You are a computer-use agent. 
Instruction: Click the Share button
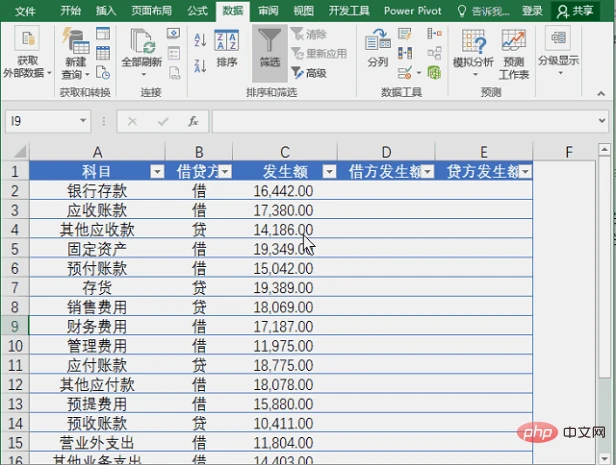pyautogui.click(x=575, y=11)
